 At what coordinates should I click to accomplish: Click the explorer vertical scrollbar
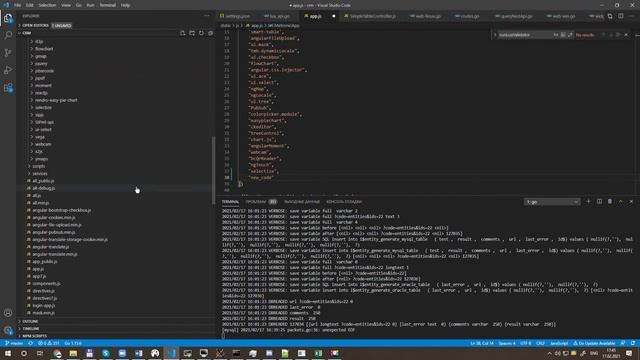pos(213,171)
